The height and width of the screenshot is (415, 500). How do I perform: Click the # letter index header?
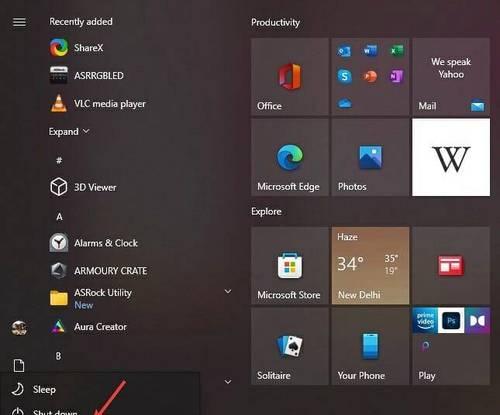tap(59, 160)
